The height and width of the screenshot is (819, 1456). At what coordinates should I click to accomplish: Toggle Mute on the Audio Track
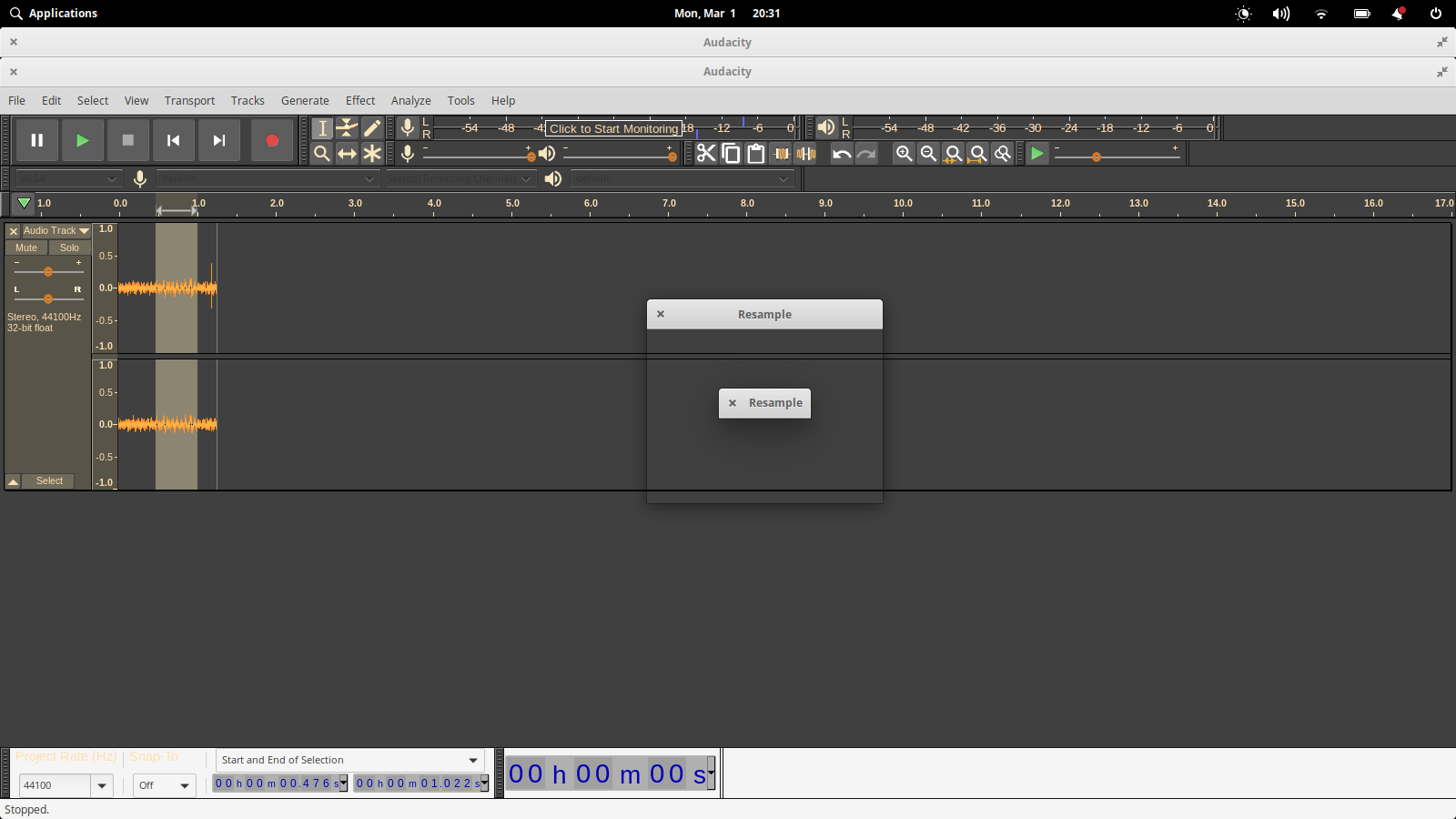coord(26,248)
